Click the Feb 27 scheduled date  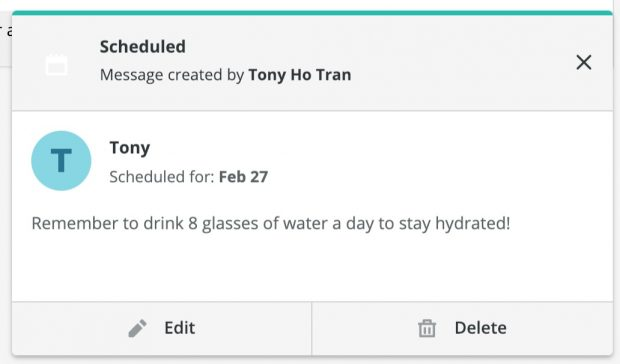point(244,177)
